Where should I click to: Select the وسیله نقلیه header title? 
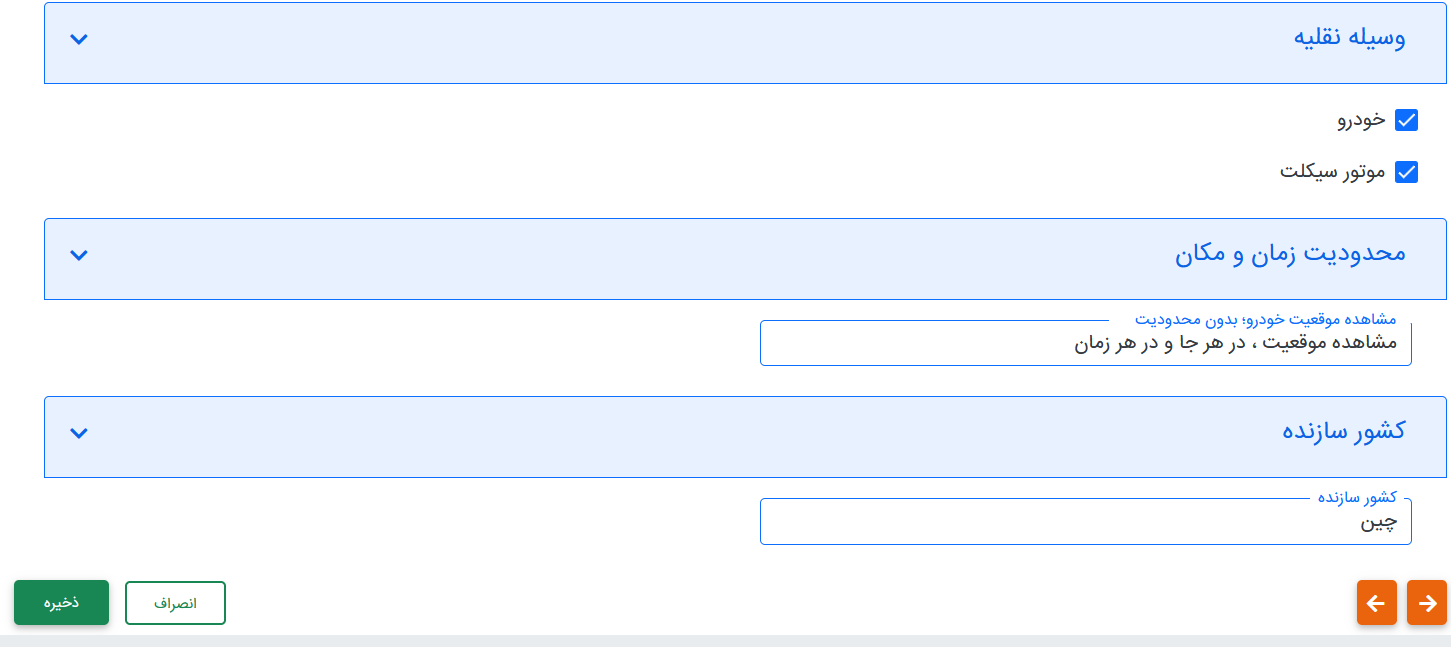[1350, 39]
